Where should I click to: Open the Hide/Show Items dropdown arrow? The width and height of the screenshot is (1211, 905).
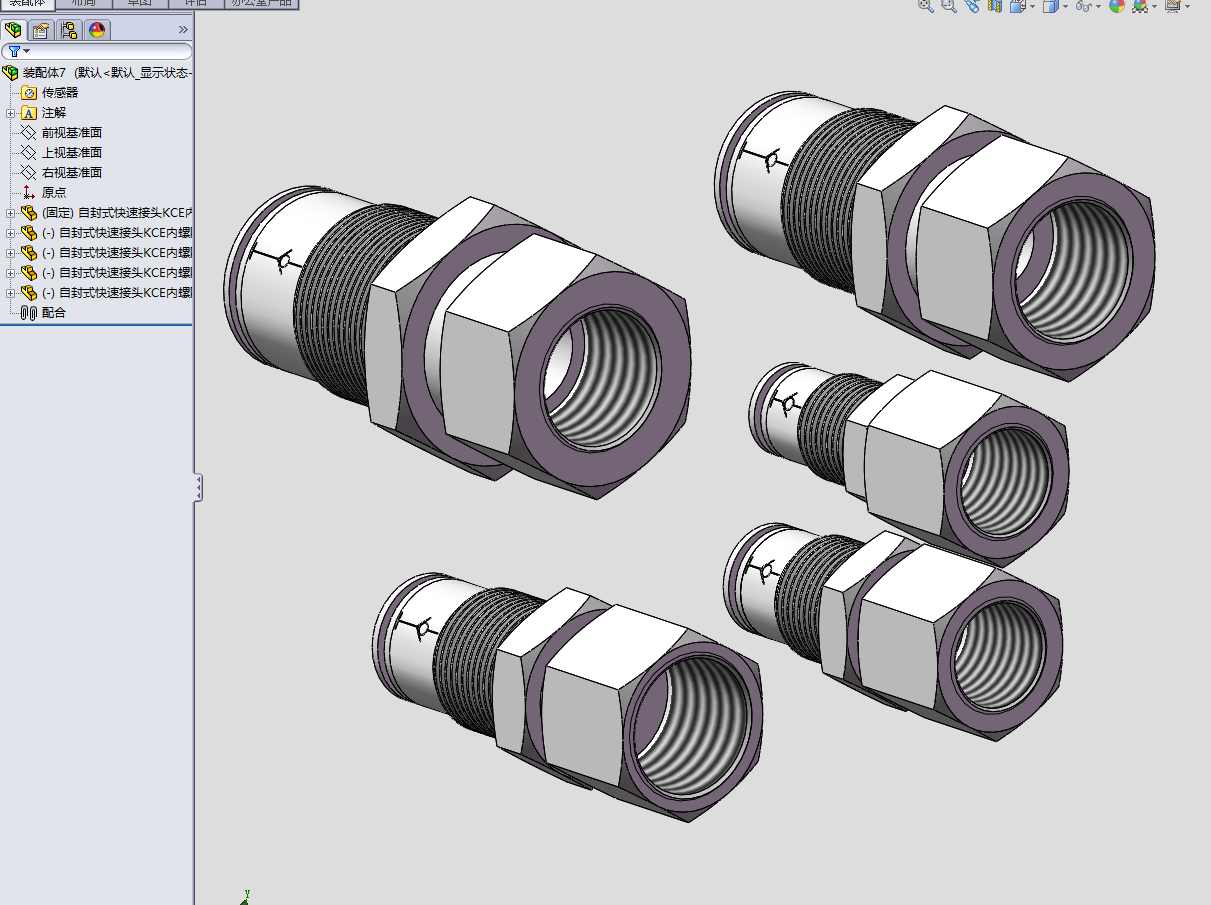[x=1098, y=7]
